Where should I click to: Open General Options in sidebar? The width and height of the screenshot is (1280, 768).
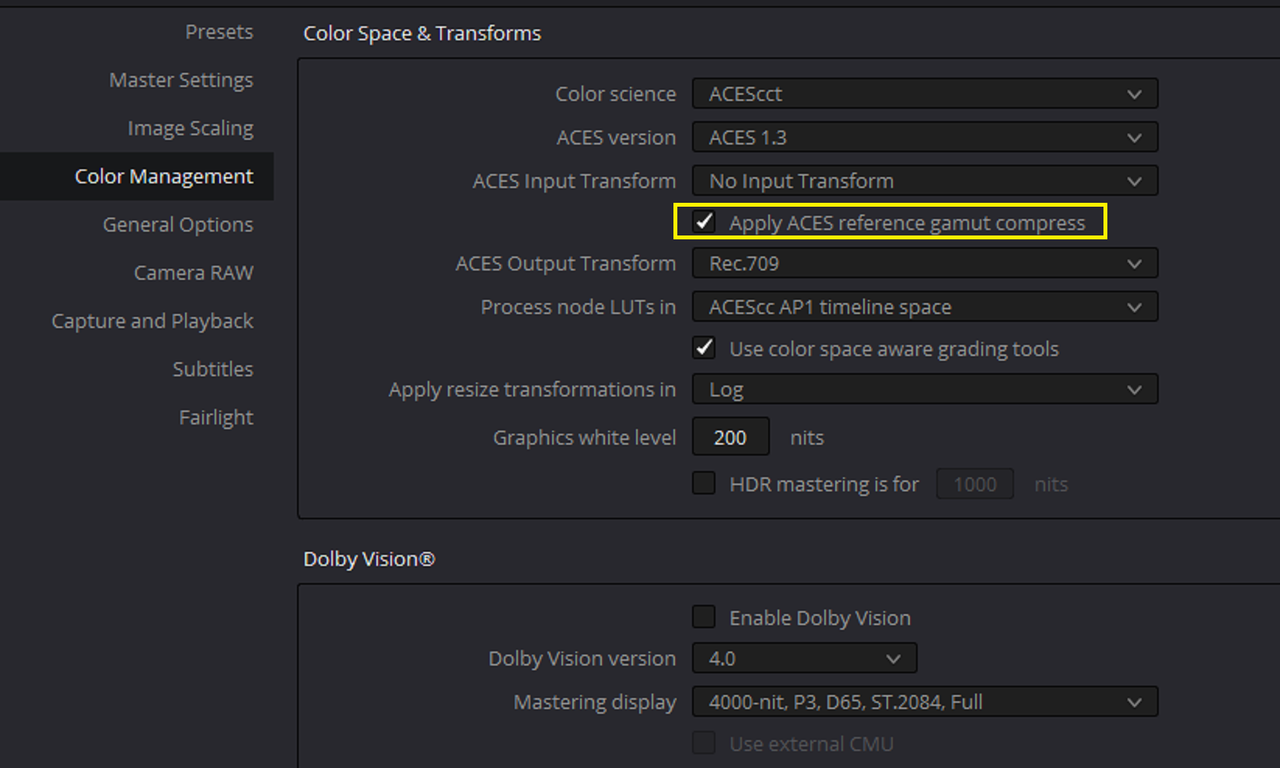[178, 224]
